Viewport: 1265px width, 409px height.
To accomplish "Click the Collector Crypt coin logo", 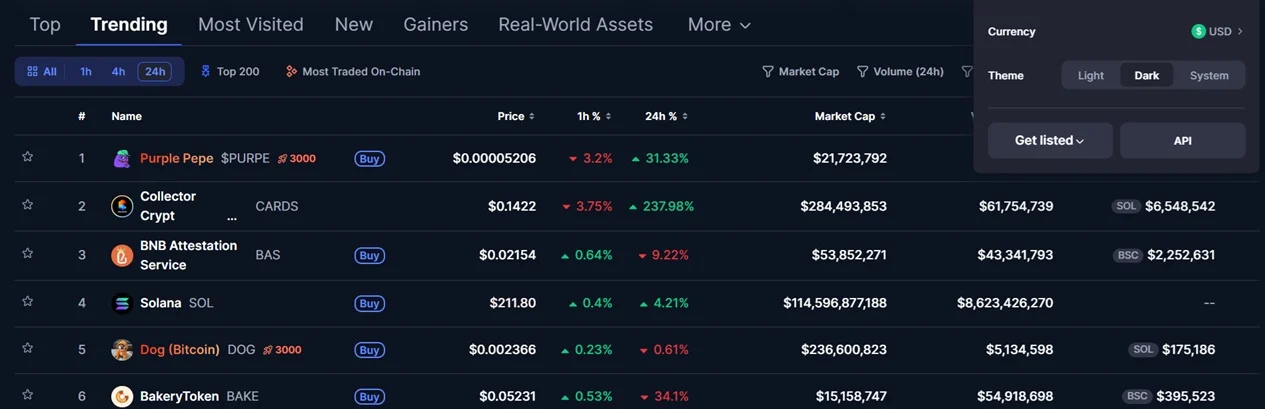I will 122,206.
